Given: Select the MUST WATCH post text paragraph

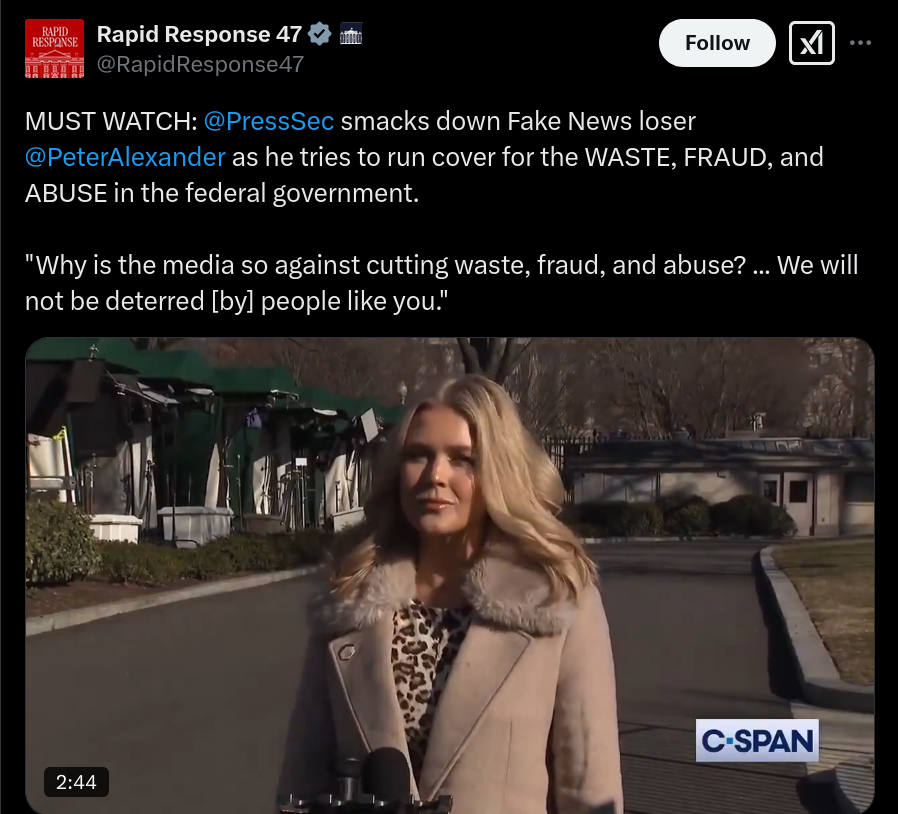Looking at the screenshot, I should [424, 157].
